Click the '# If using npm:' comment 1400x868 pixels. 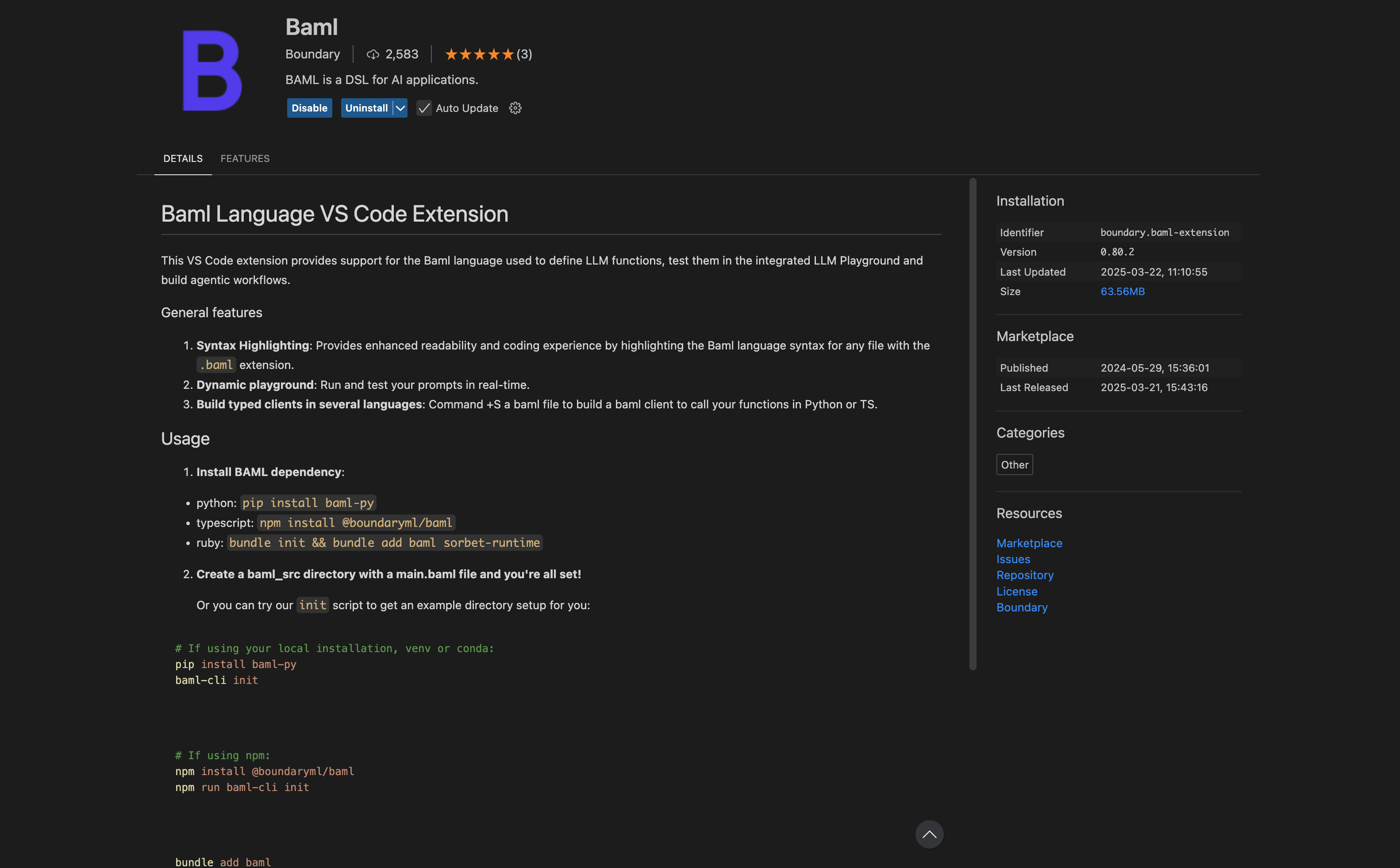(x=223, y=756)
